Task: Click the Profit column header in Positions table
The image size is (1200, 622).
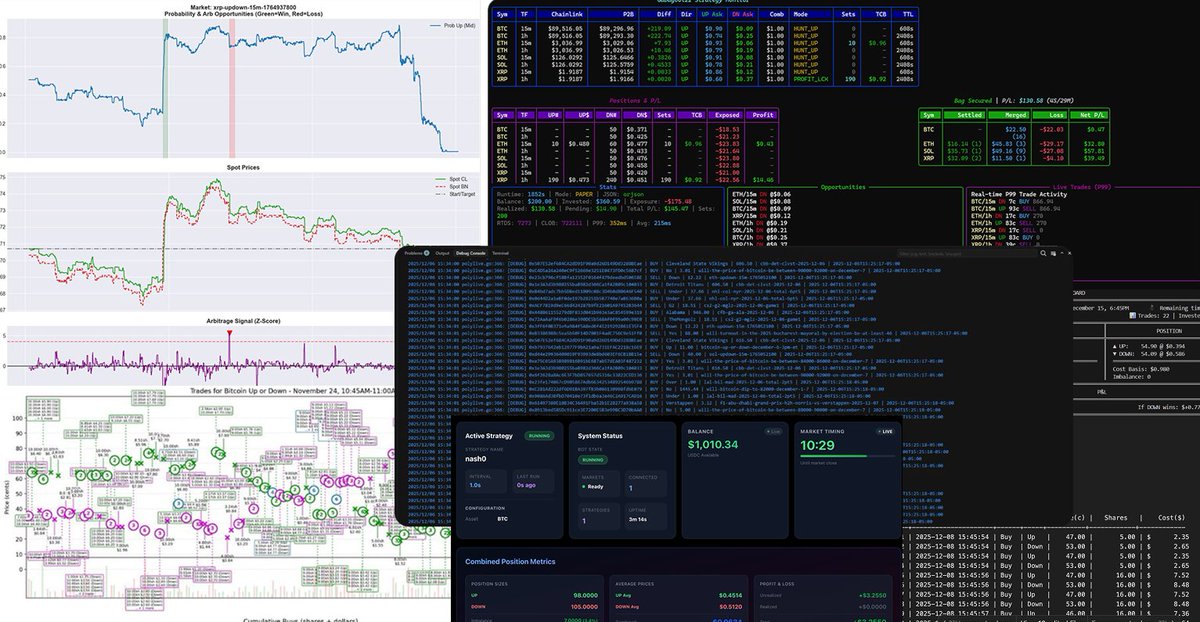Action: [763, 115]
